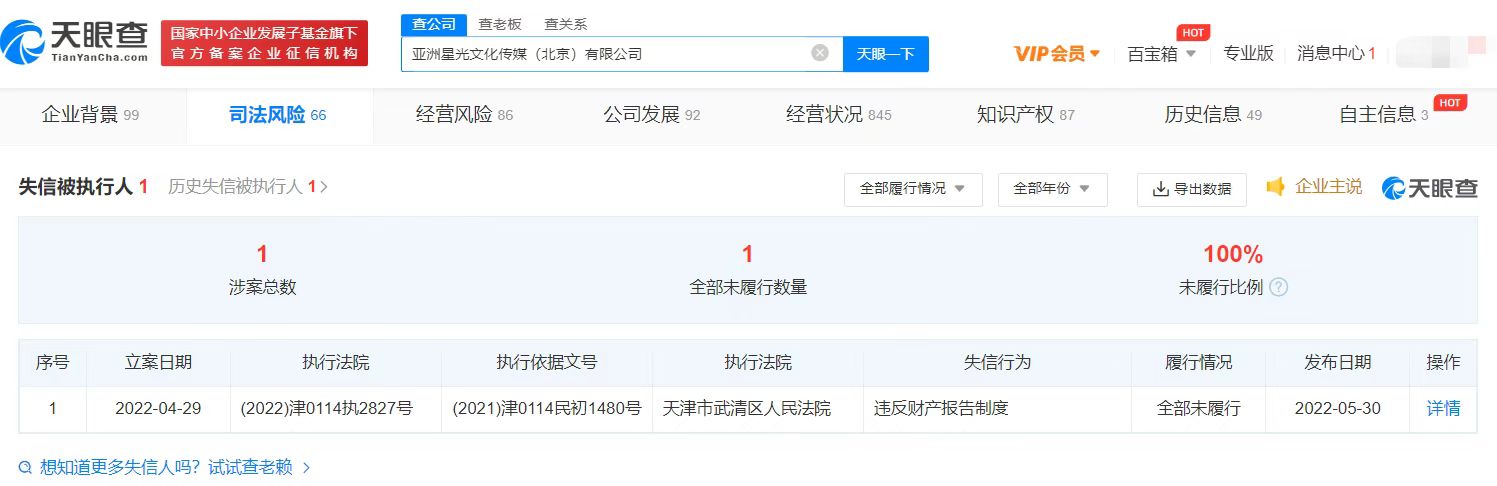Click the 履行情况 column header

[x=1198, y=362]
